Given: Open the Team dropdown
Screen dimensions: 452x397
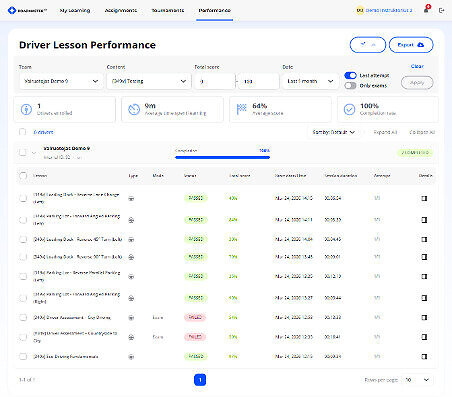Looking at the screenshot, I should pos(61,81).
